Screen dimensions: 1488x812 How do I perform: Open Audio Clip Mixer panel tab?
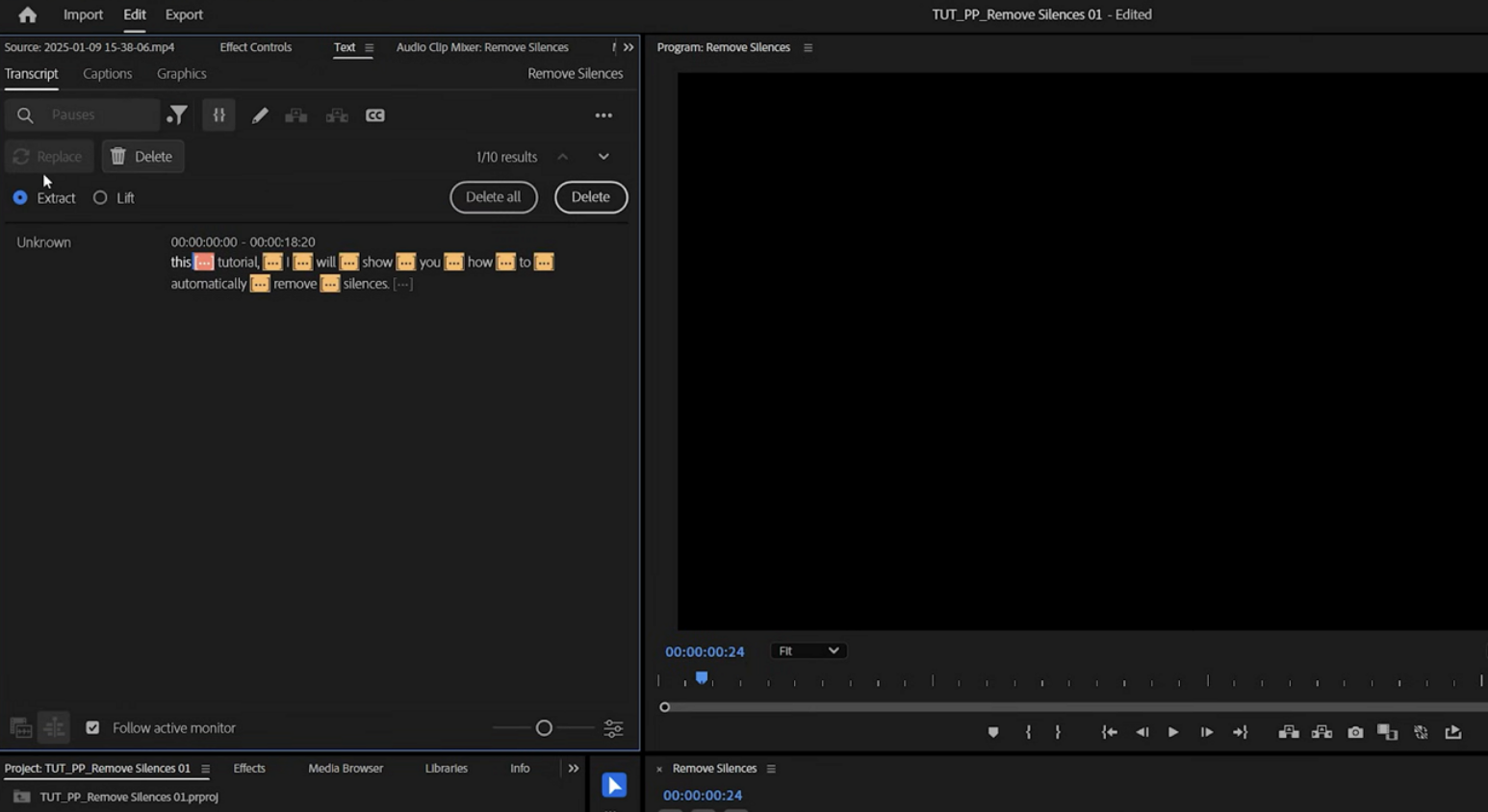click(x=482, y=47)
